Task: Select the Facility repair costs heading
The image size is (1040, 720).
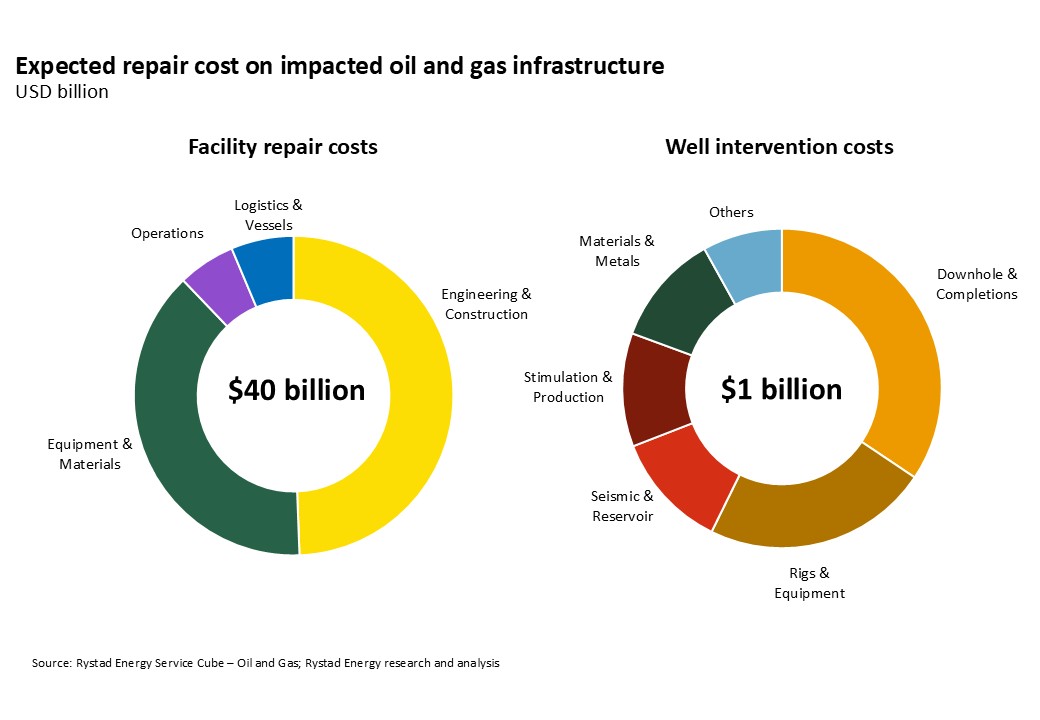Action: point(283,147)
